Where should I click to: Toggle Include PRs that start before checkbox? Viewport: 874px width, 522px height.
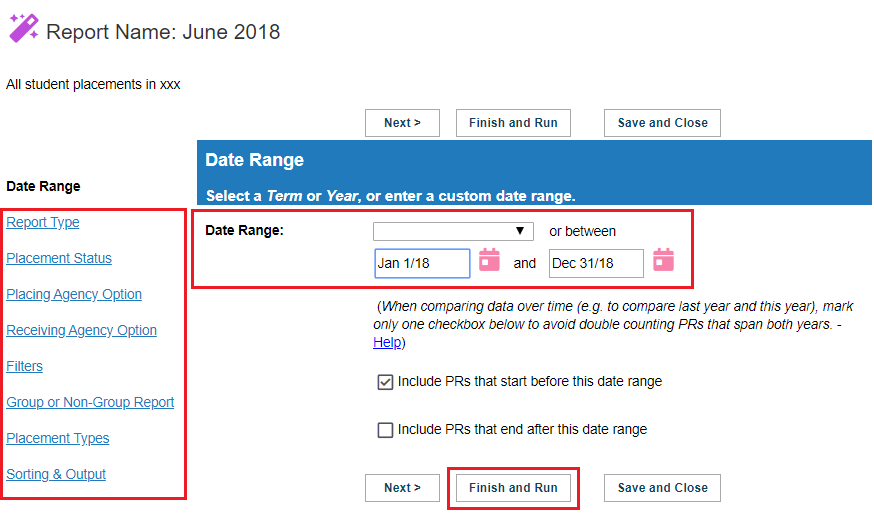click(x=385, y=382)
